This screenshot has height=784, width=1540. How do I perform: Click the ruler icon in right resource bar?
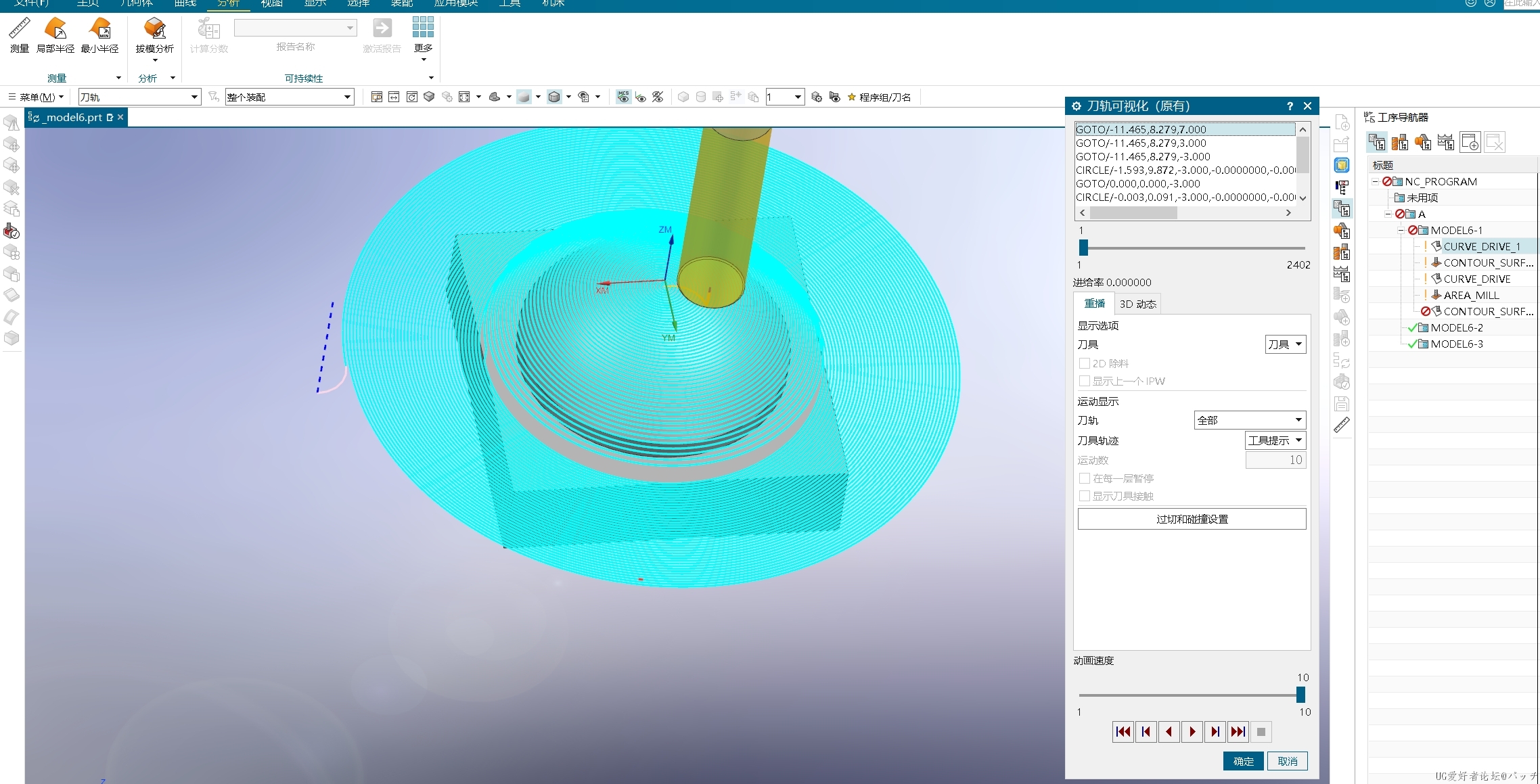(1342, 425)
